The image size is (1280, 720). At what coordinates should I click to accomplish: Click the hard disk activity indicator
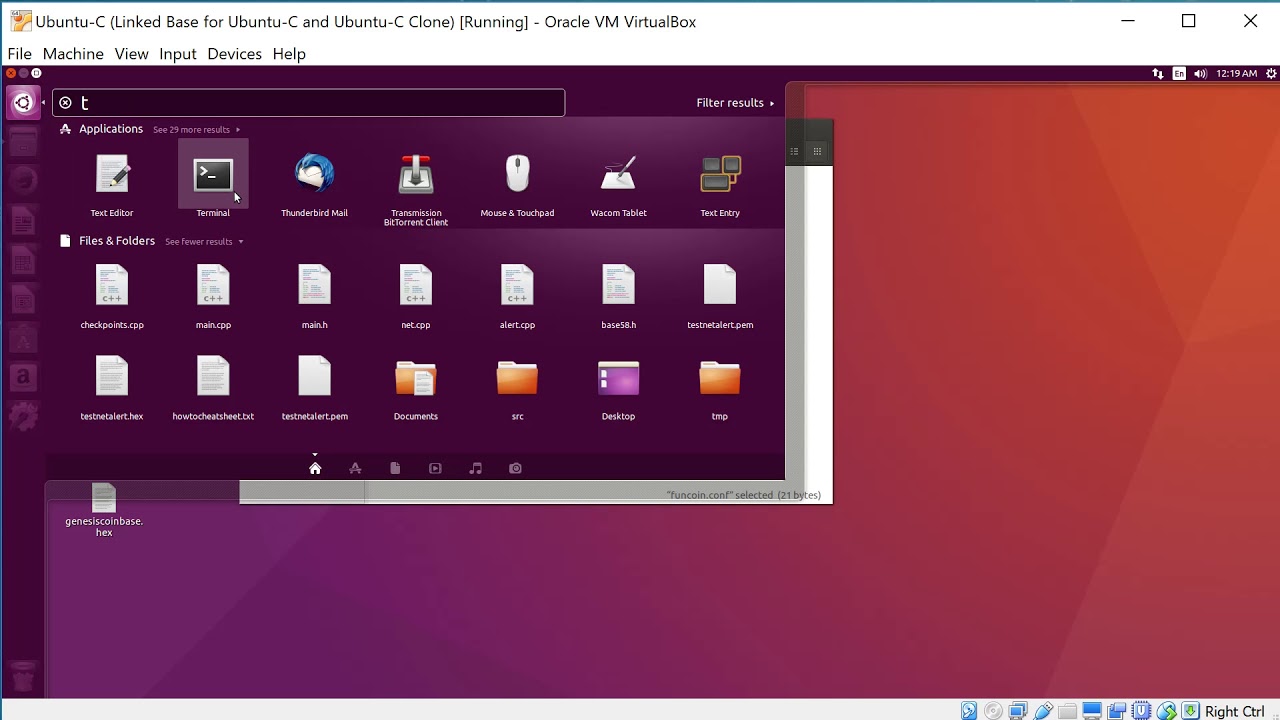click(x=969, y=711)
